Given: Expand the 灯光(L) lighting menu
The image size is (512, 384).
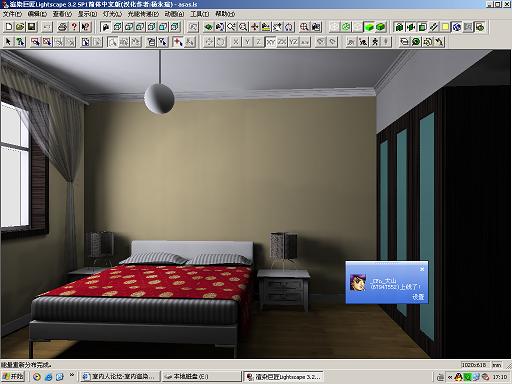Looking at the screenshot, I should (x=112, y=14).
